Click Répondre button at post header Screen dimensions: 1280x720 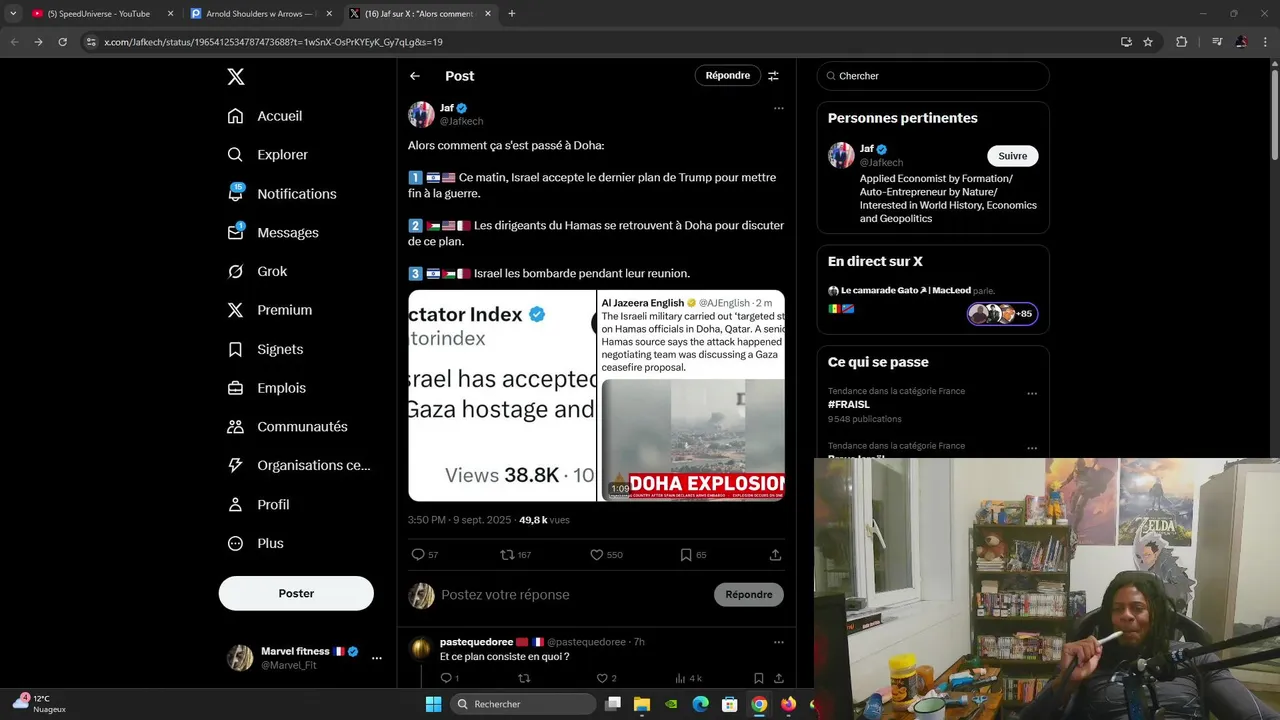click(x=728, y=76)
